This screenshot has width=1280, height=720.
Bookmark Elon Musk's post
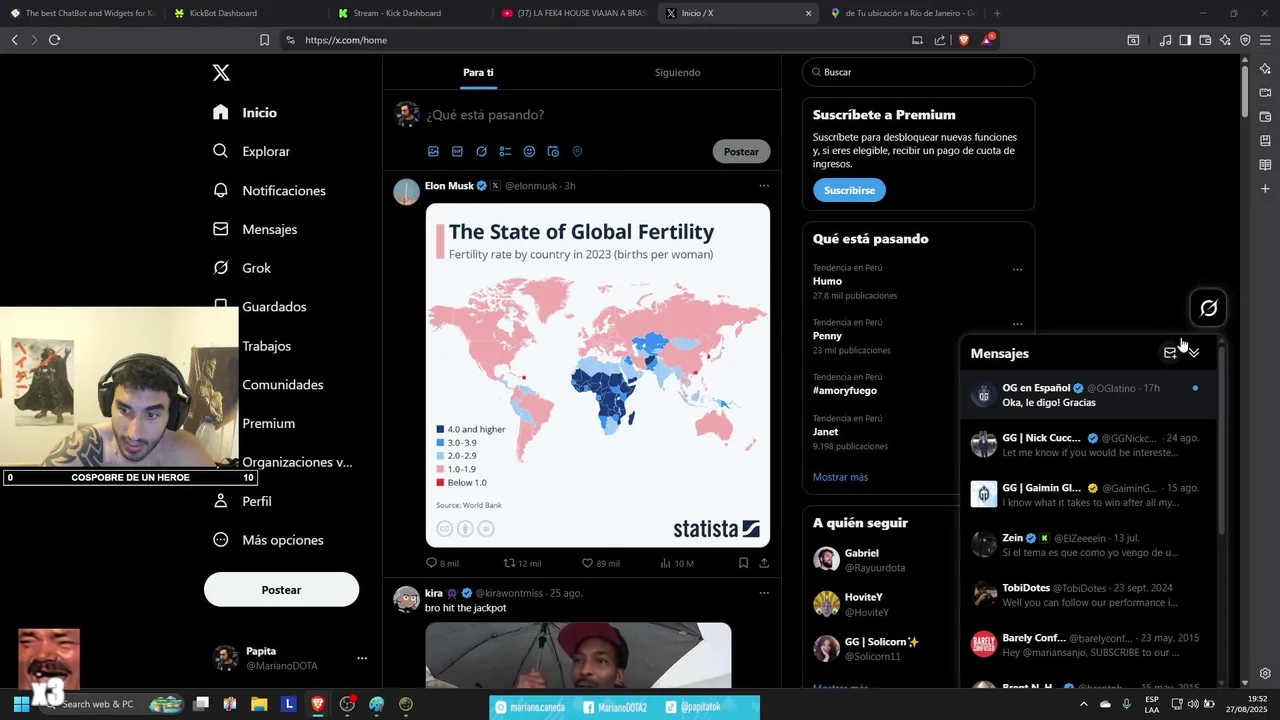point(743,563)
